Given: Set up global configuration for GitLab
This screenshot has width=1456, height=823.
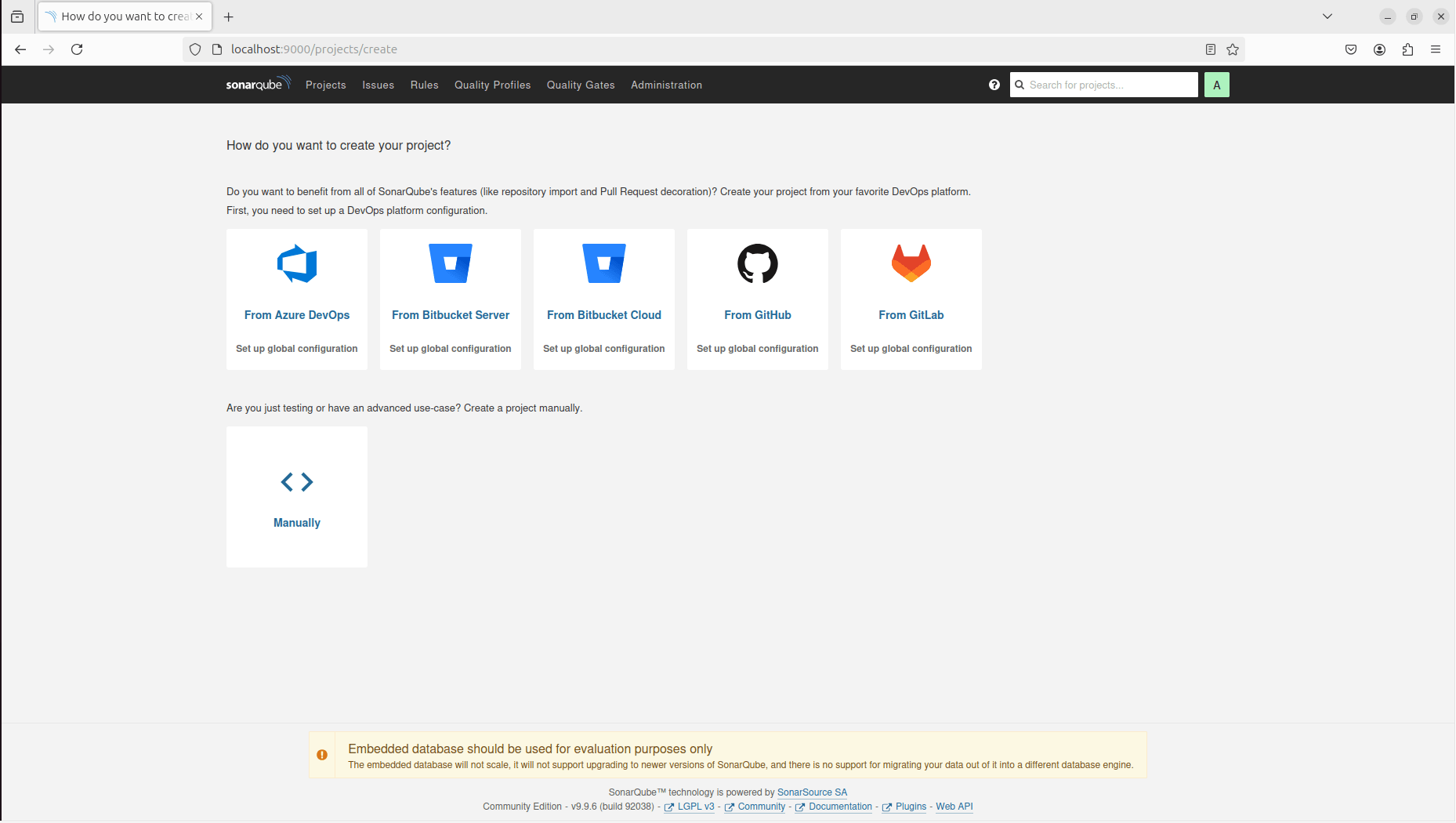Looking at the screenshot, I should (x=911, y=349).
